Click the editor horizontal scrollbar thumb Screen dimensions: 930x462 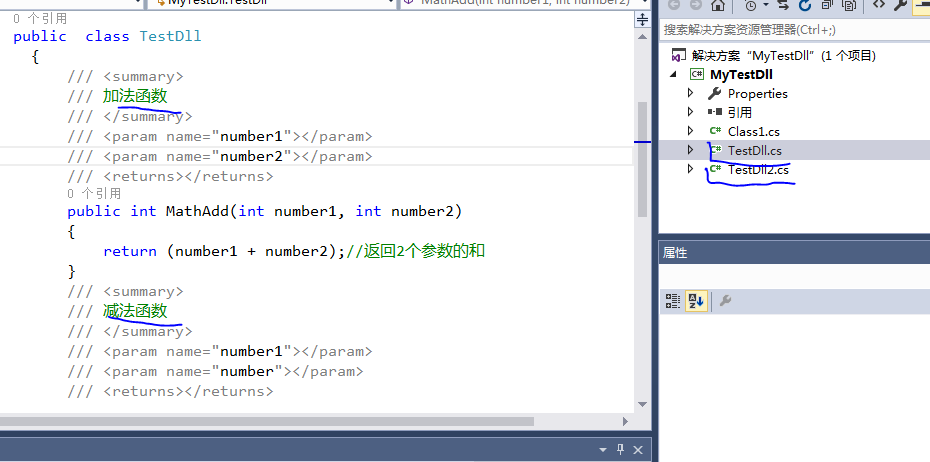[x=267, y=421]
